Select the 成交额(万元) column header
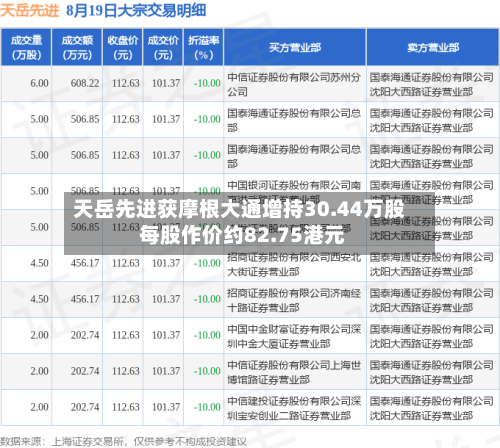 click(x=77, y=47)
